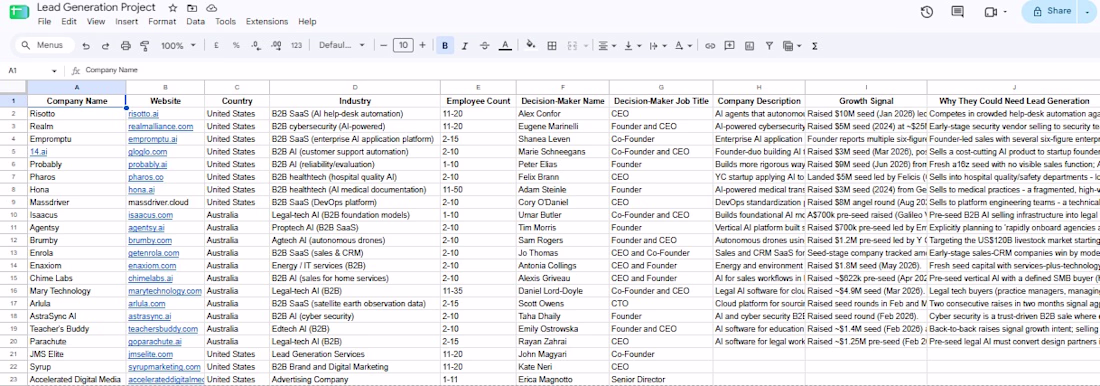Check the cloud save status icon
1100x386 pixels.
pyautogui.click(x=211, y=8)
